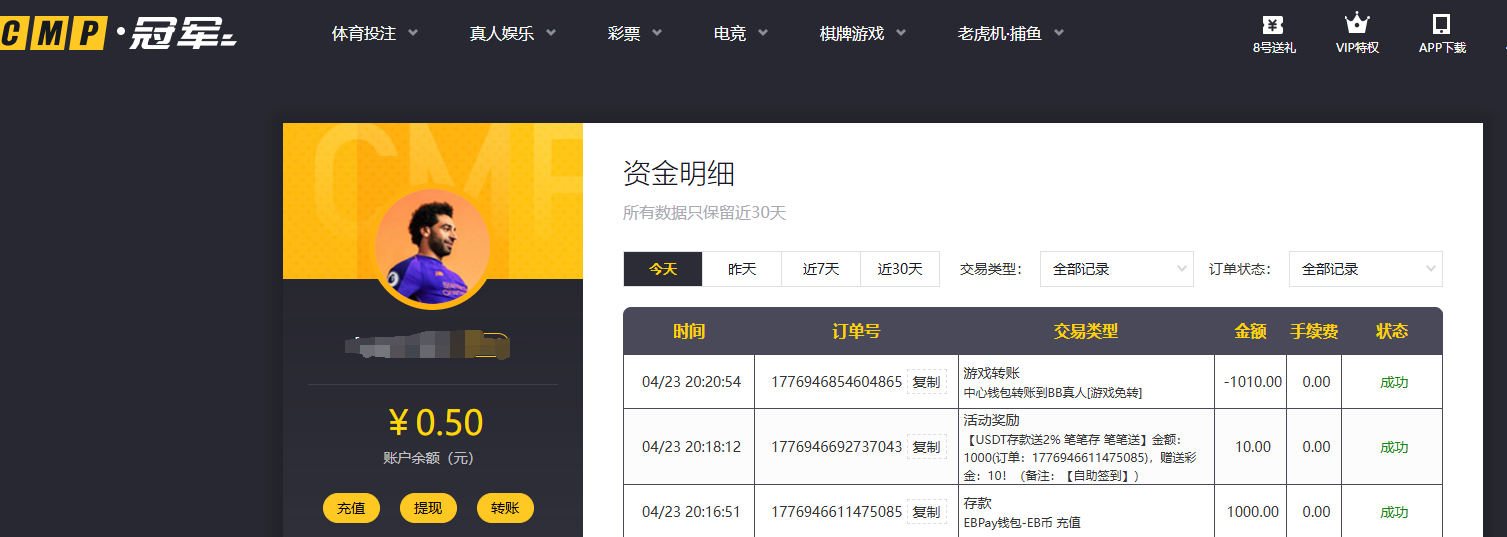Click the 游戏转账 transaction type text
This screenshot has height=537, width=1507.
[992, 373]
